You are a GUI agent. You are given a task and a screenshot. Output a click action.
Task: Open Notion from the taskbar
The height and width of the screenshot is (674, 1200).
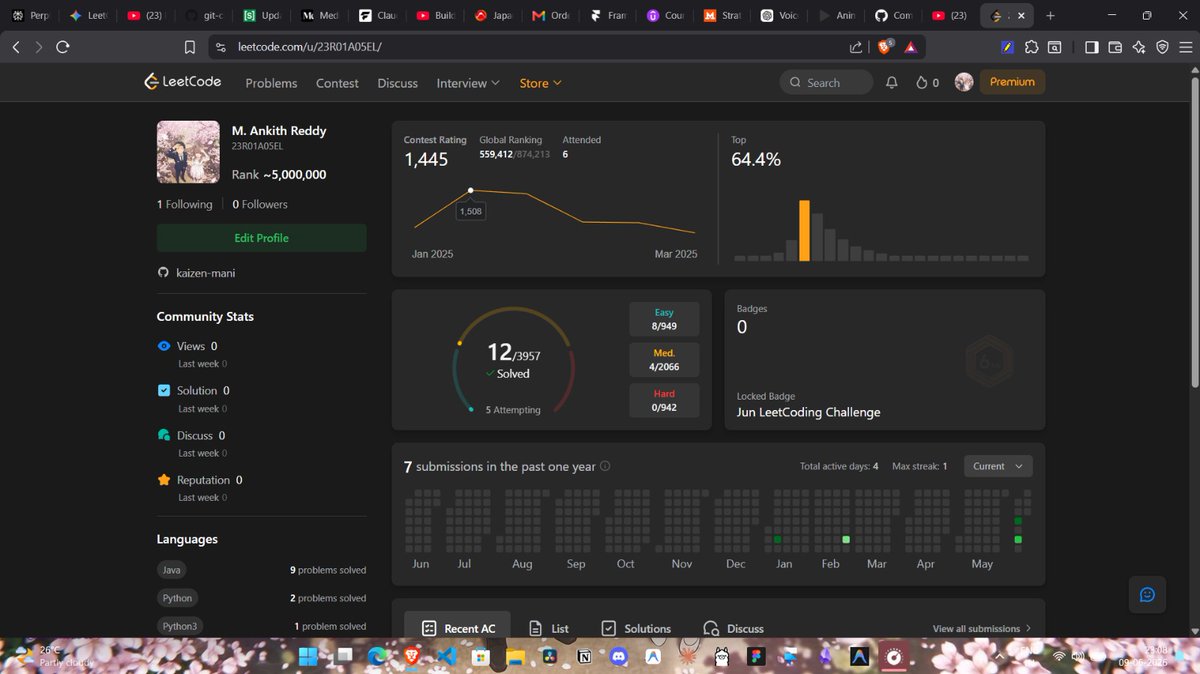[x=584, y=656]
